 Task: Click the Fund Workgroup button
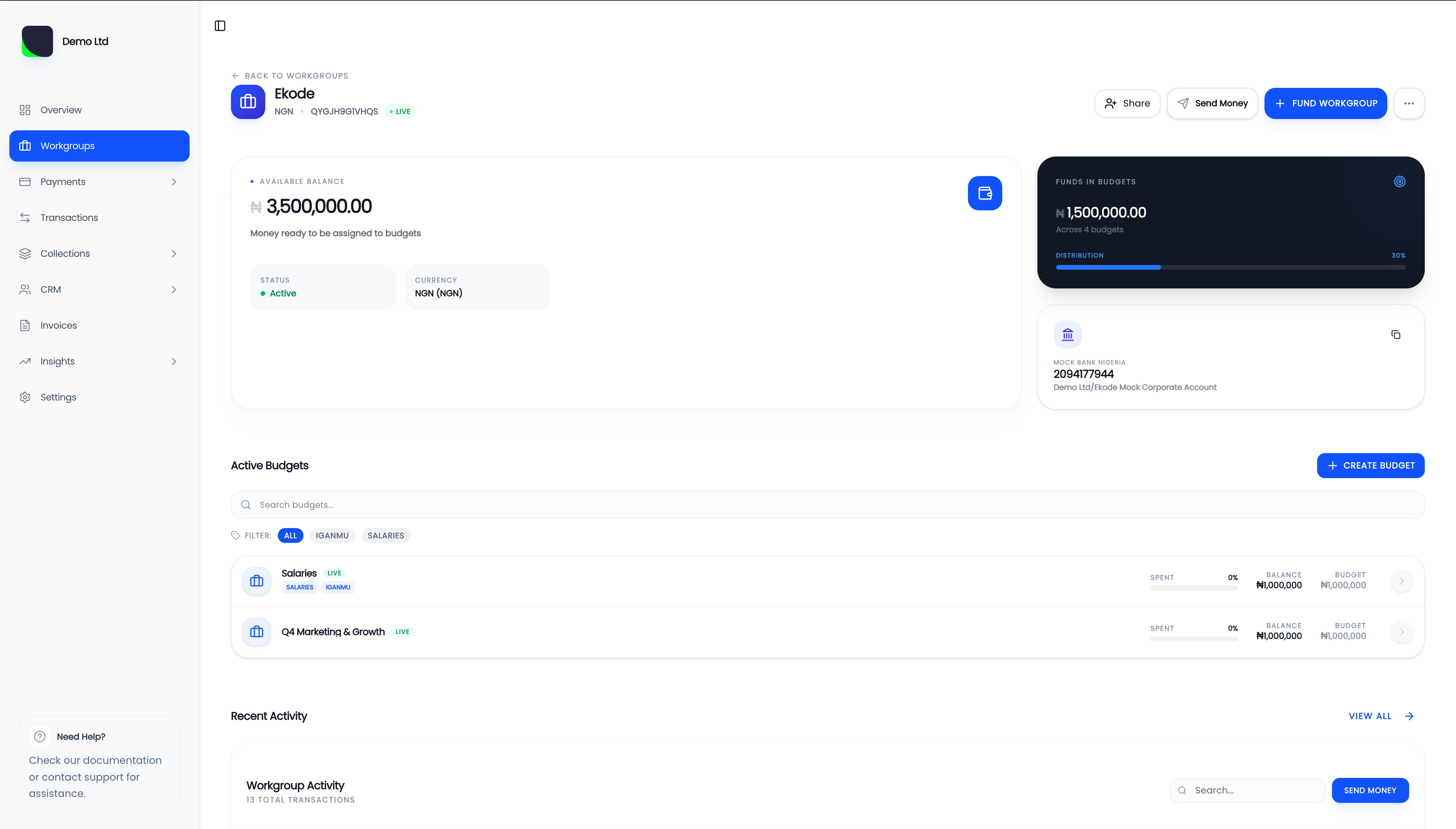click(1325, 103)
